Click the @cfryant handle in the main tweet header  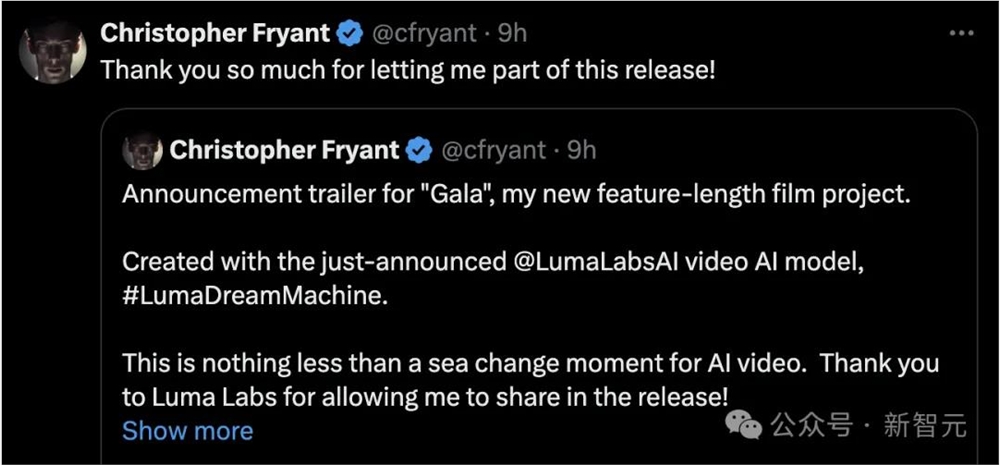tap(425, 34)
